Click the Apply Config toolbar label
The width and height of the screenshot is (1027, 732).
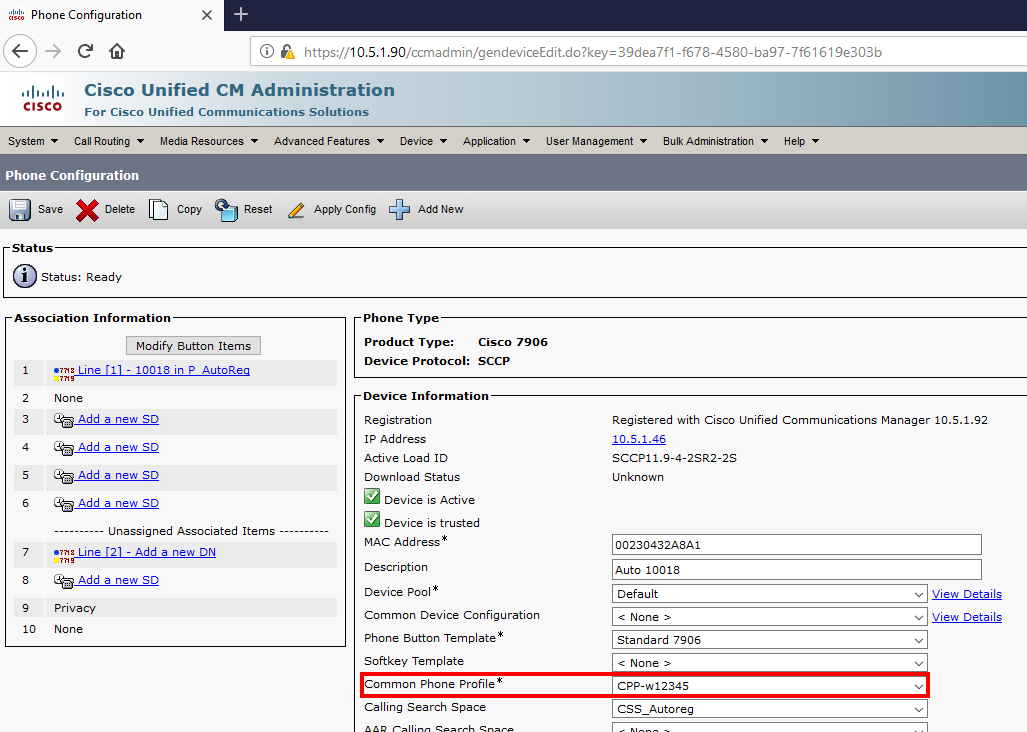point(345,210)
